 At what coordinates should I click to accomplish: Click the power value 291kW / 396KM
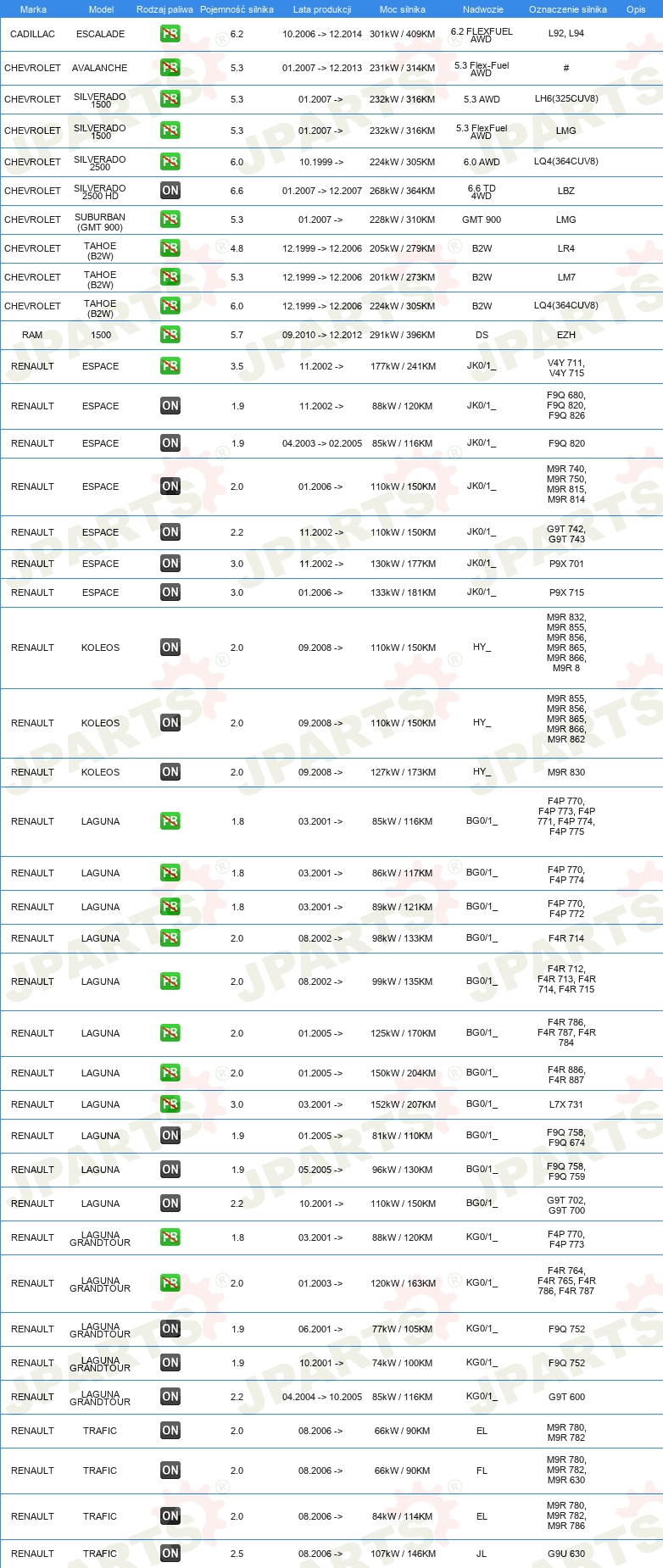tap(402, 335)
